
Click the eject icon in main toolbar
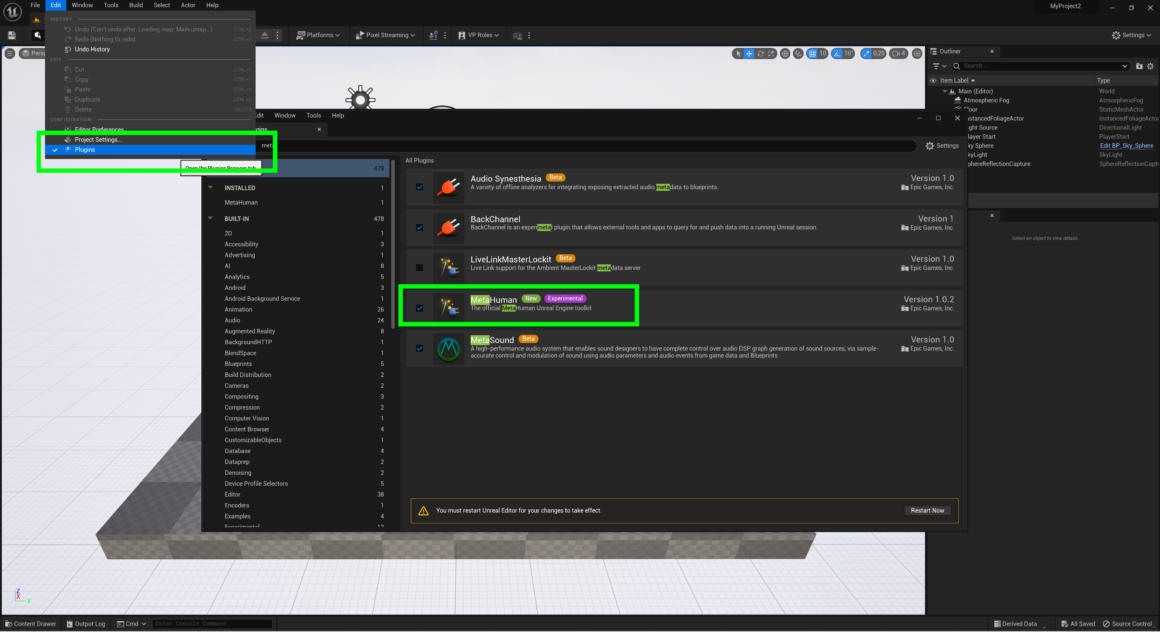[x=264, y=35]
